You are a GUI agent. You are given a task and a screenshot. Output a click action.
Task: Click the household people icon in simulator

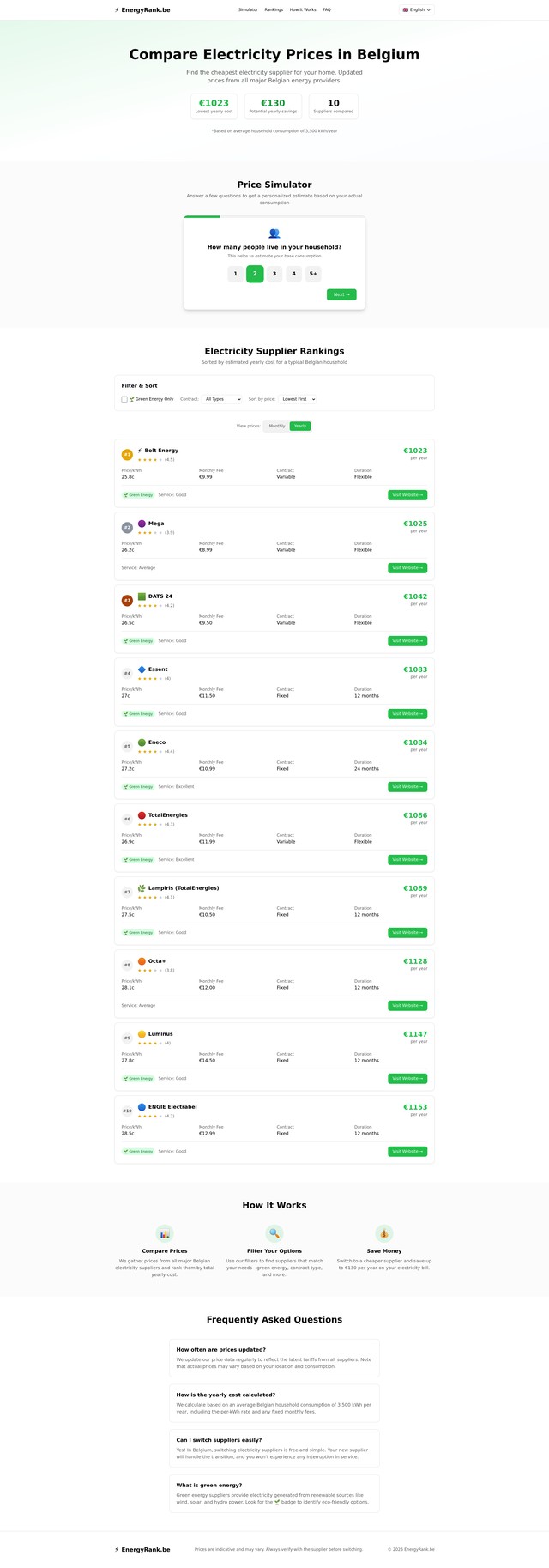(x=274, y=233)
